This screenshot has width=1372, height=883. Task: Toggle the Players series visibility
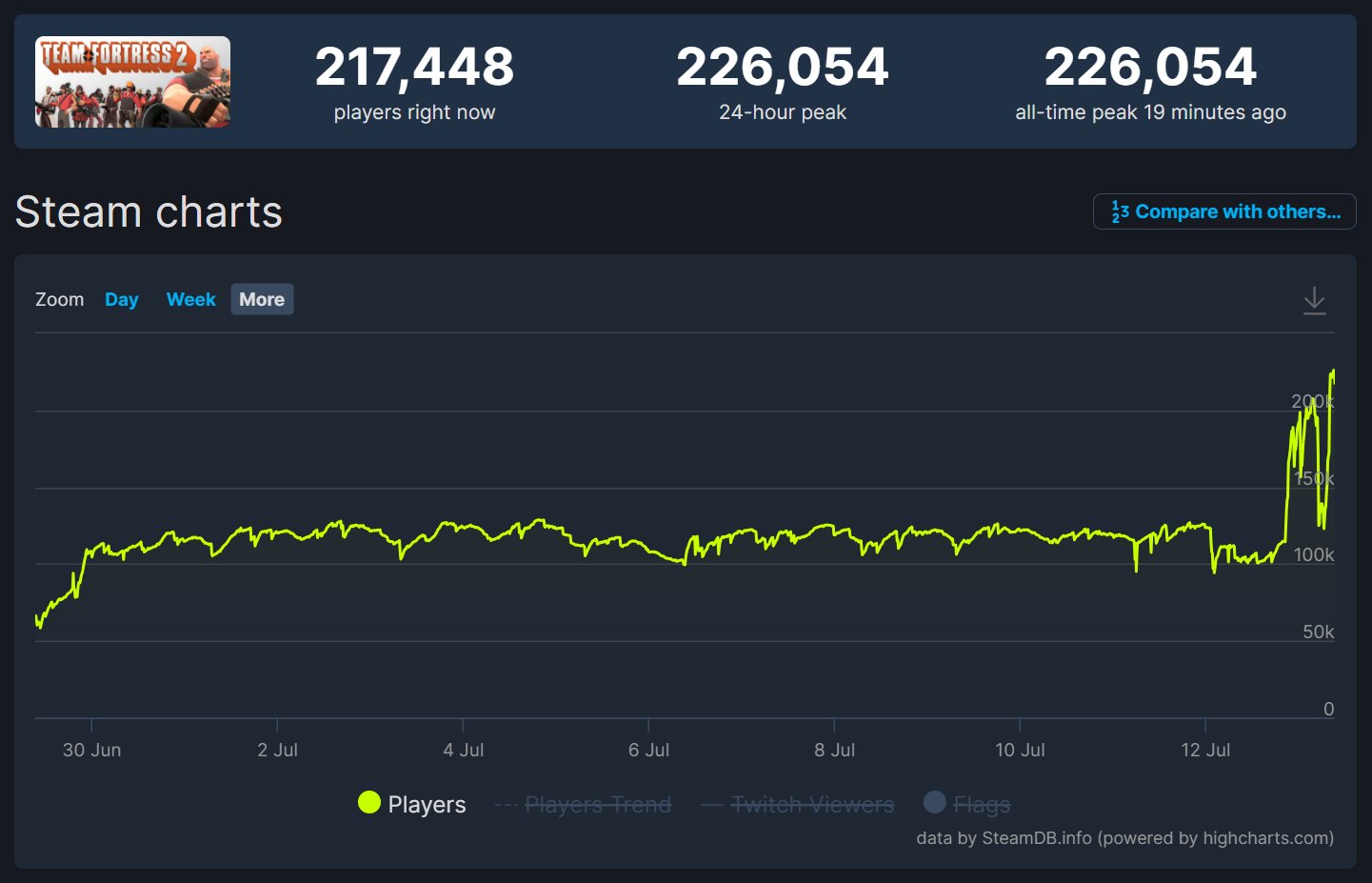pos(426,804)
